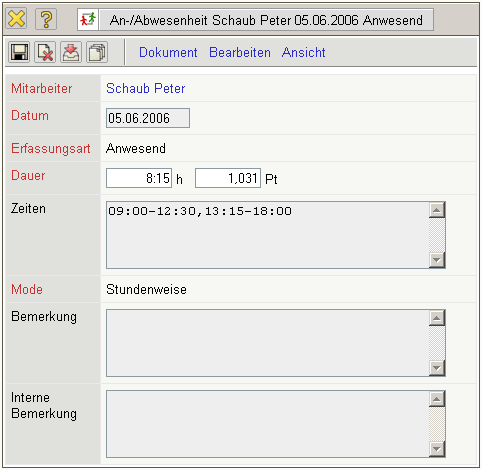Screen dimensions: 482x470
Task: Click the Datum field showing 05.06.2006
Action: (x=148, y=118)
